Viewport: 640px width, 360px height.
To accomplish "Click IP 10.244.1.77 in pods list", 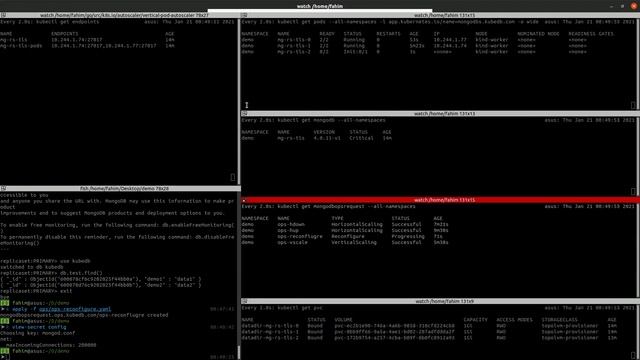I will pos(450,40).
